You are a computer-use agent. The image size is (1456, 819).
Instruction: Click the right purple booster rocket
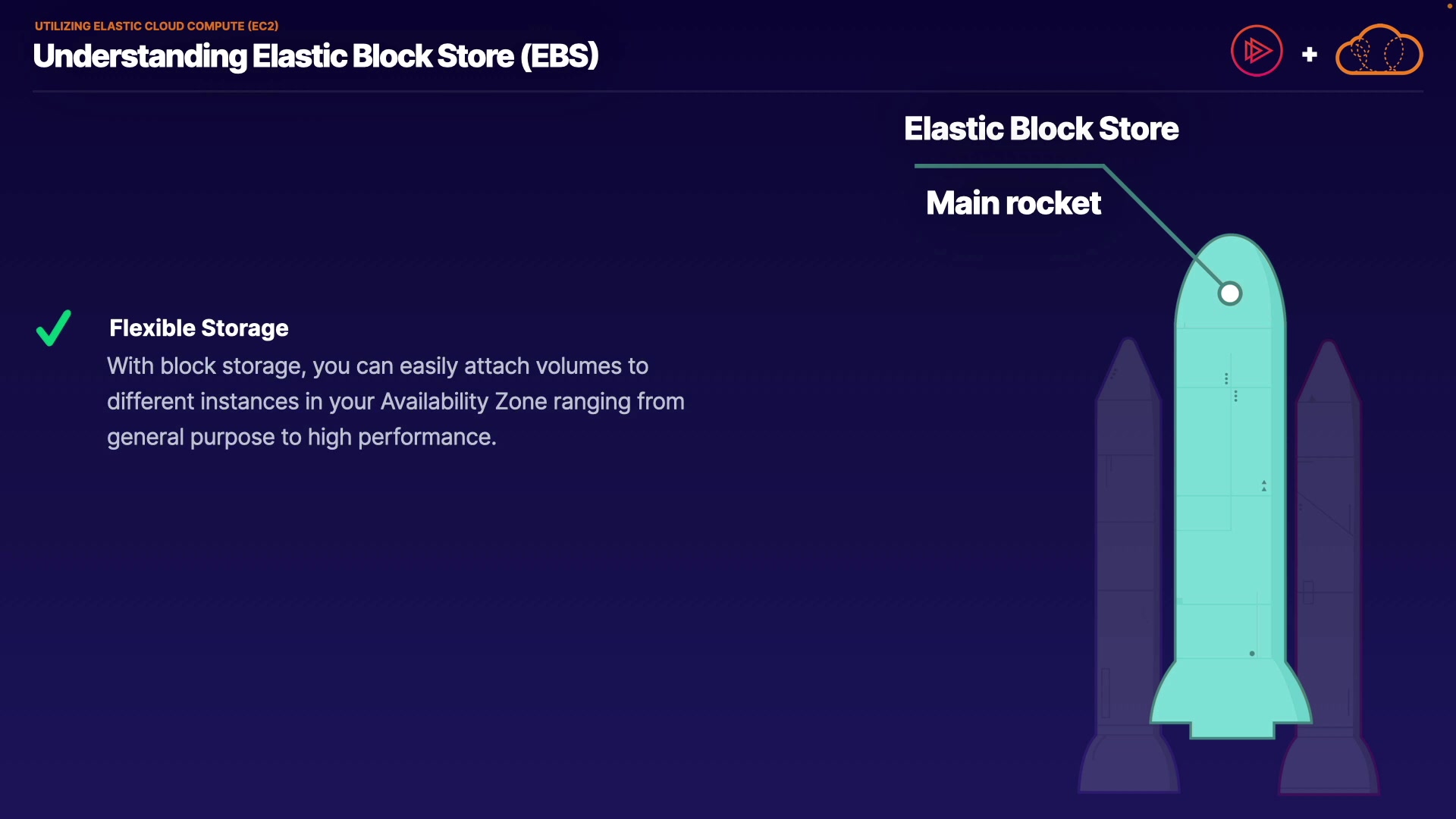[x=1329, y=531]
